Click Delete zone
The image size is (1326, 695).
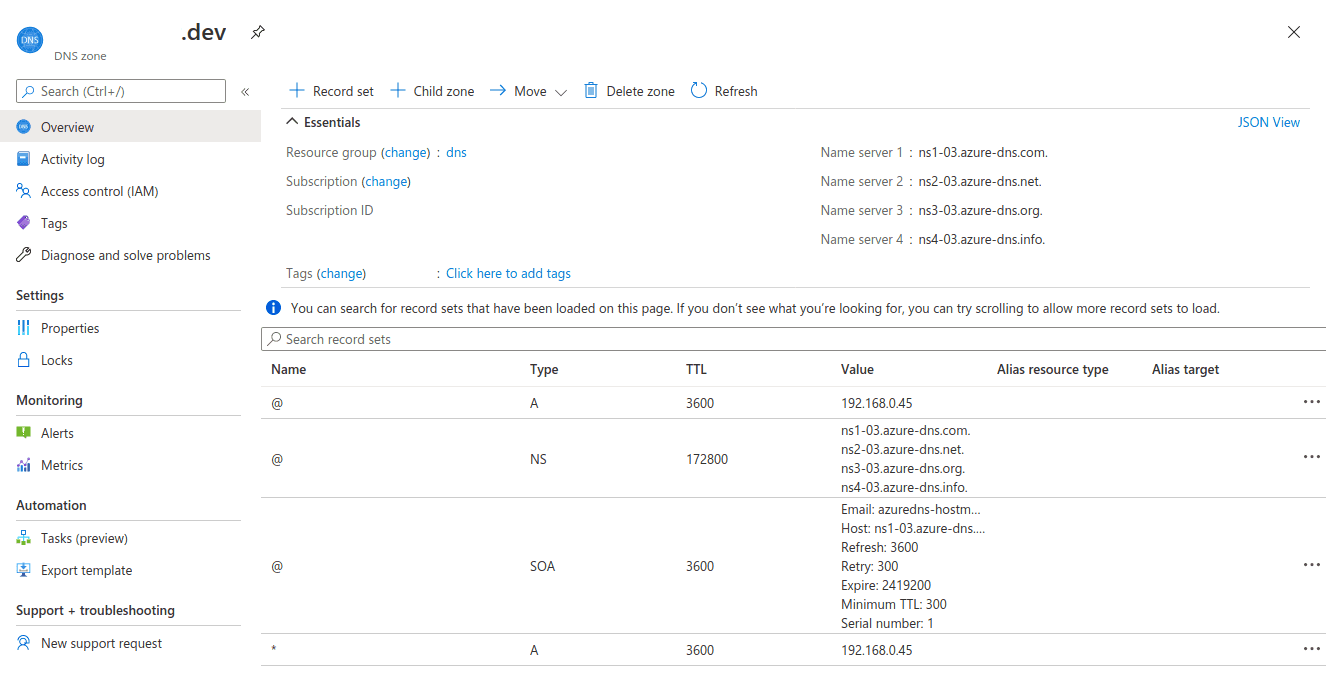(629, 91)
